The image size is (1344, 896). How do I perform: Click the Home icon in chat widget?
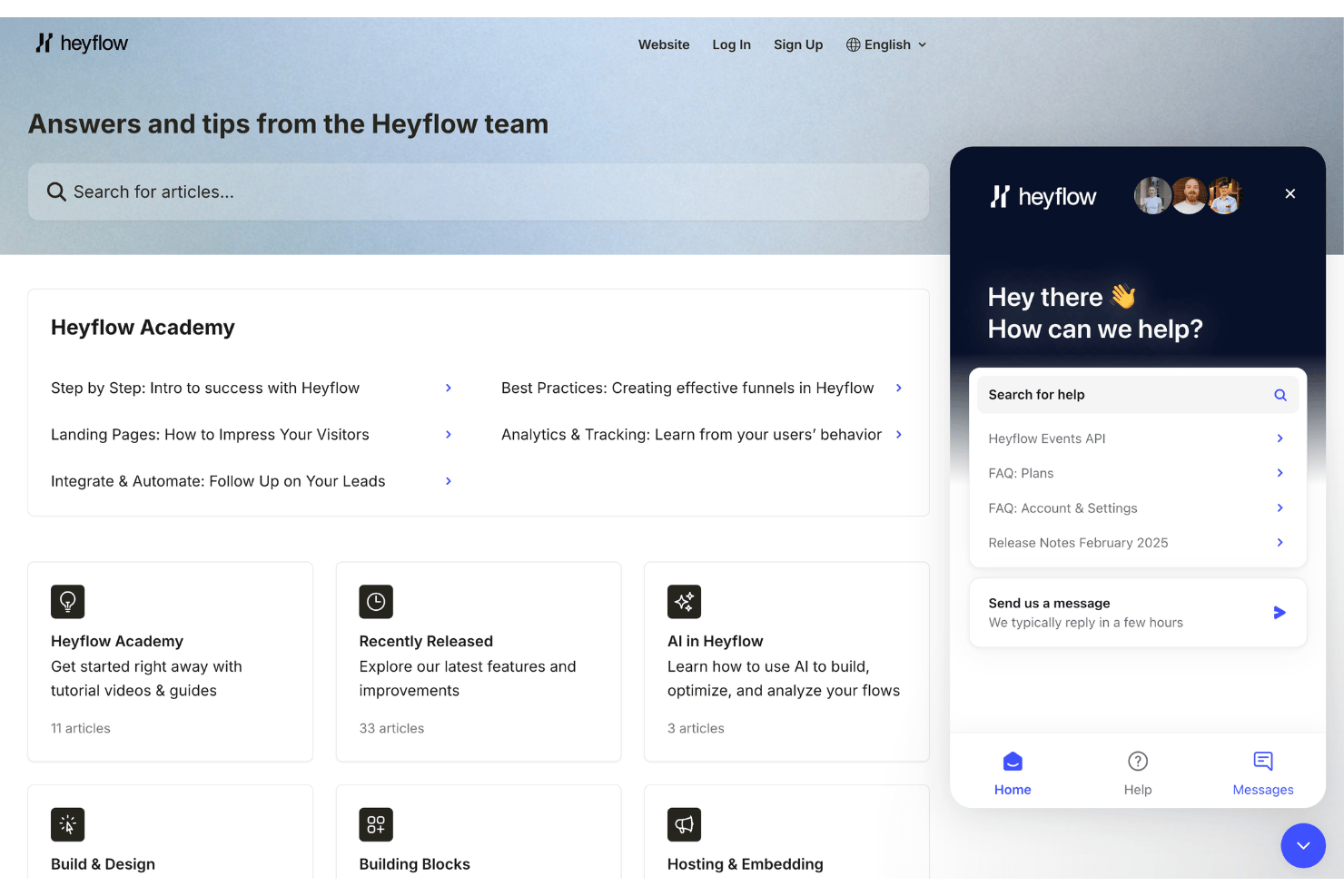[1013, 761]
